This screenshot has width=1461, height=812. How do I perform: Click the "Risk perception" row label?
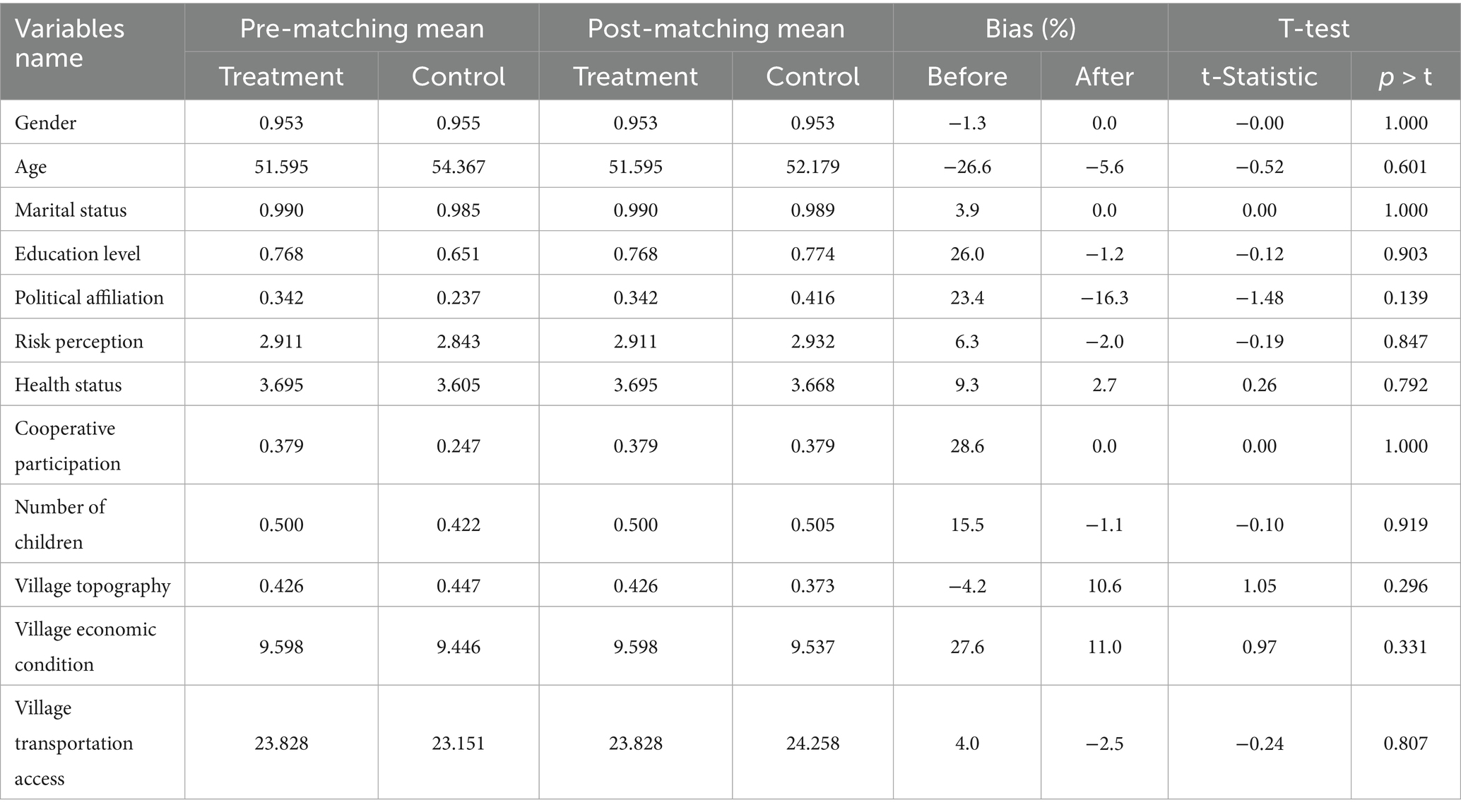point(79,342)
